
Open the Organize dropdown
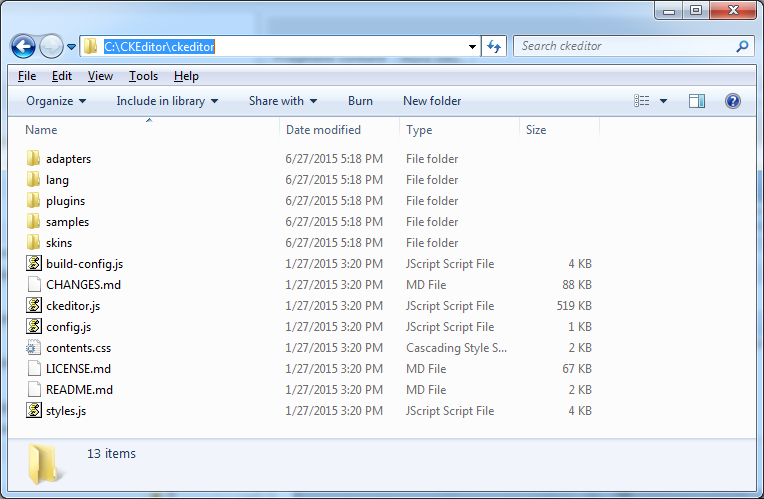[56, 101]
